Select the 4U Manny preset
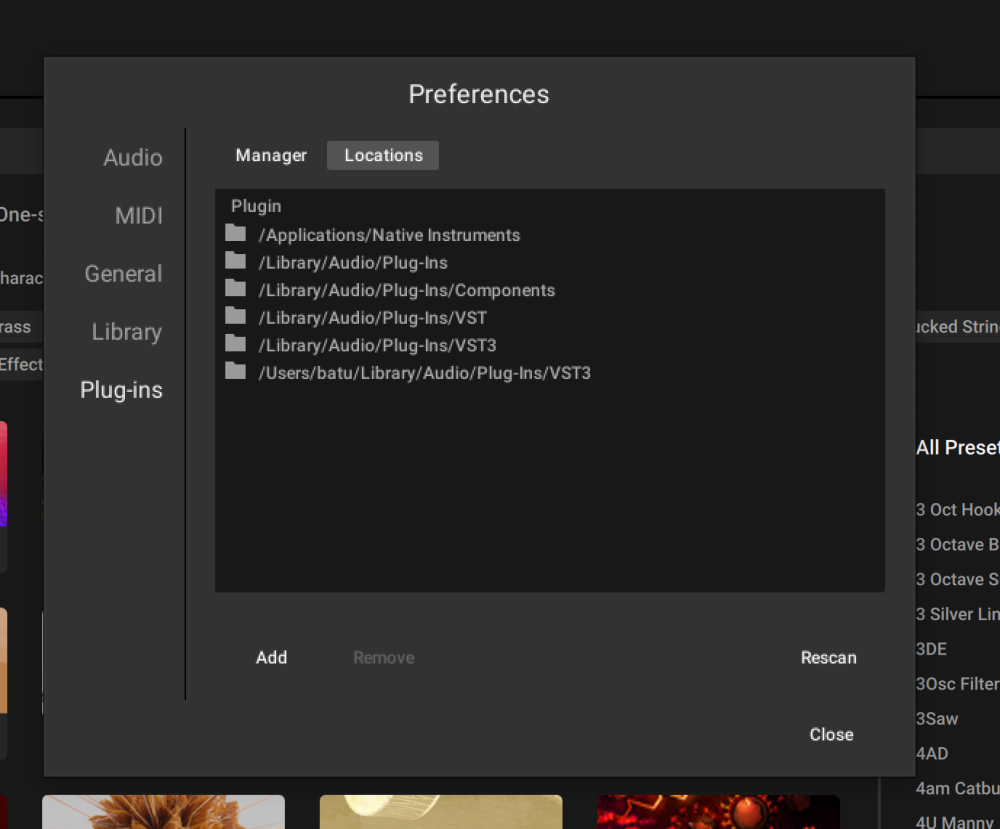This screenshot has height=829, width=1000. (x=957, y=822)
